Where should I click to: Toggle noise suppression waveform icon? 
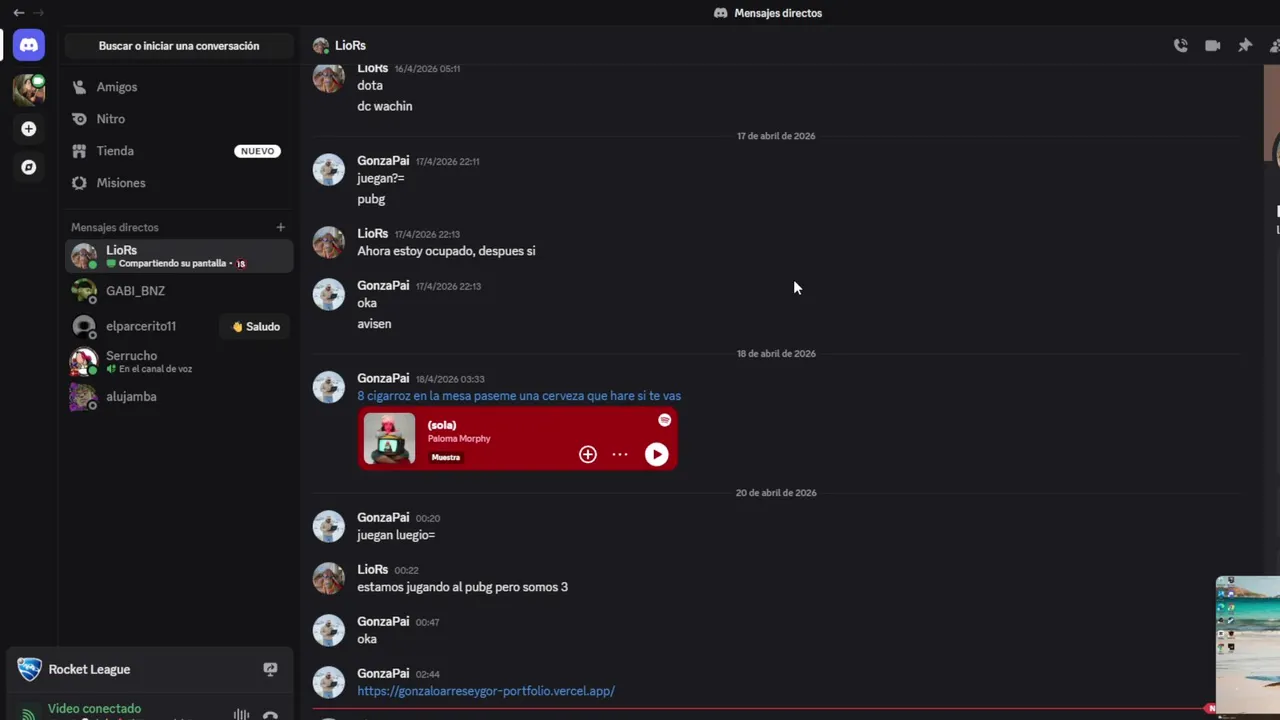(241, 714)
